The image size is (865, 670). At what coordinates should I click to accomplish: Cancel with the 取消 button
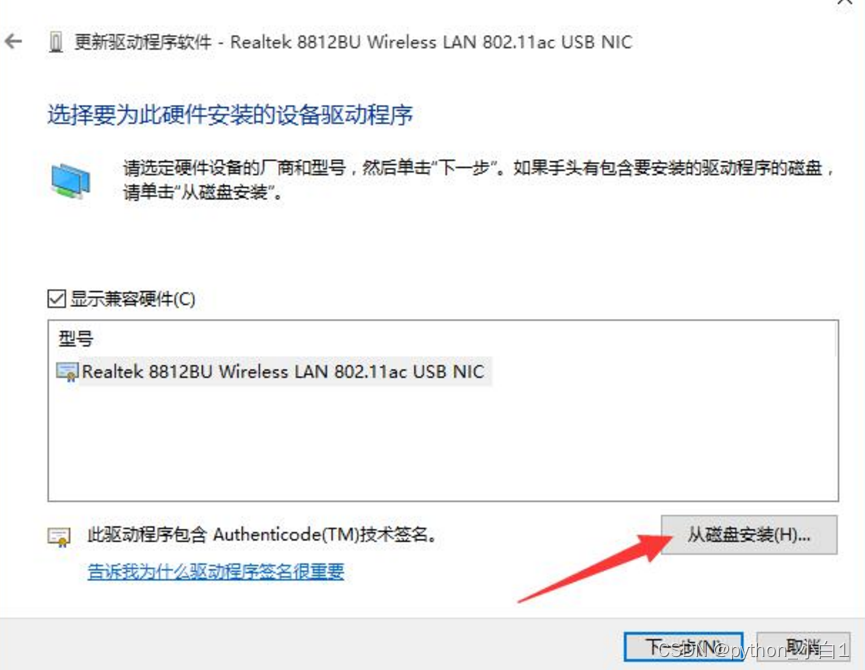pos(803,647)
